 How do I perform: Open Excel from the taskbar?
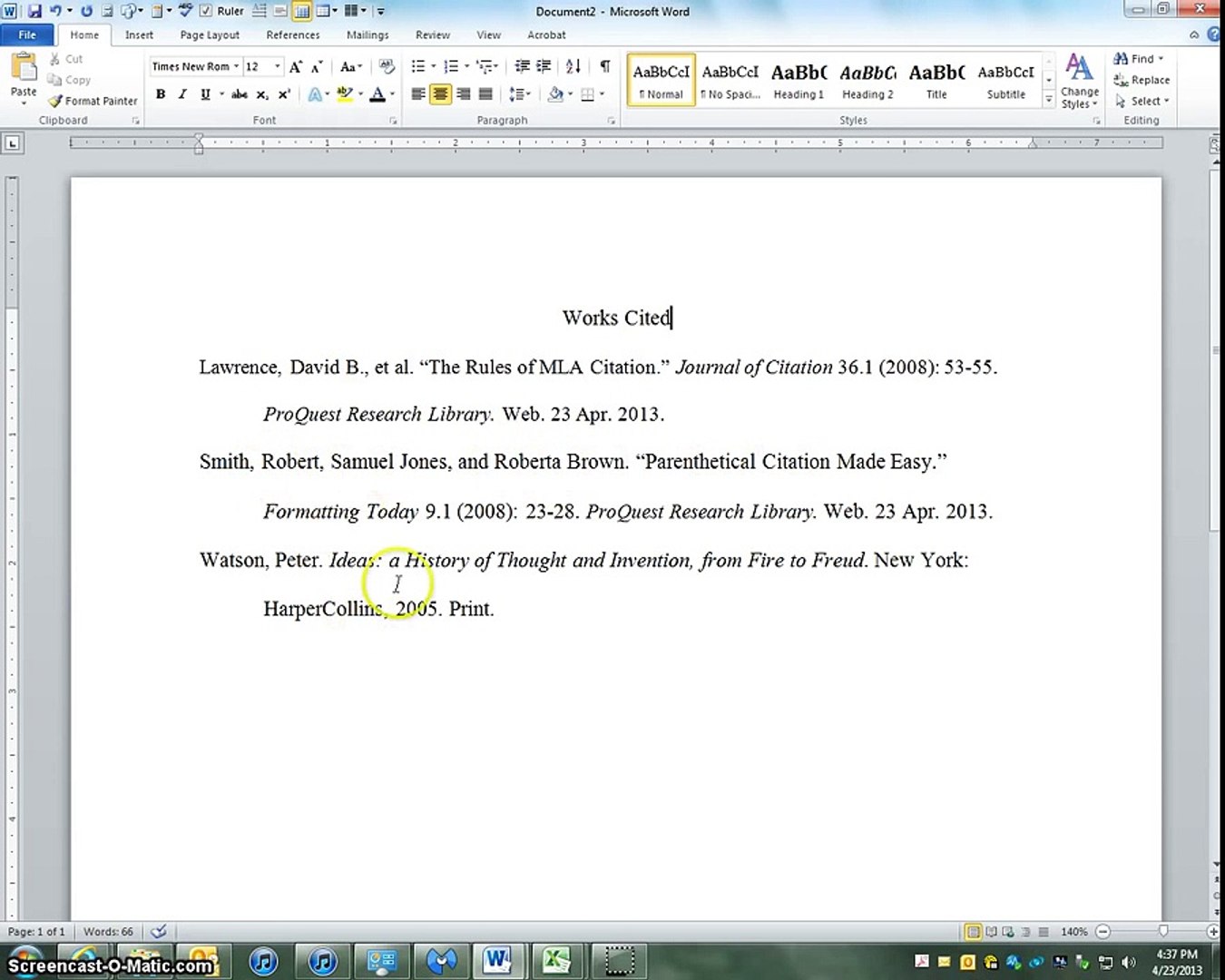click(555, 960)
